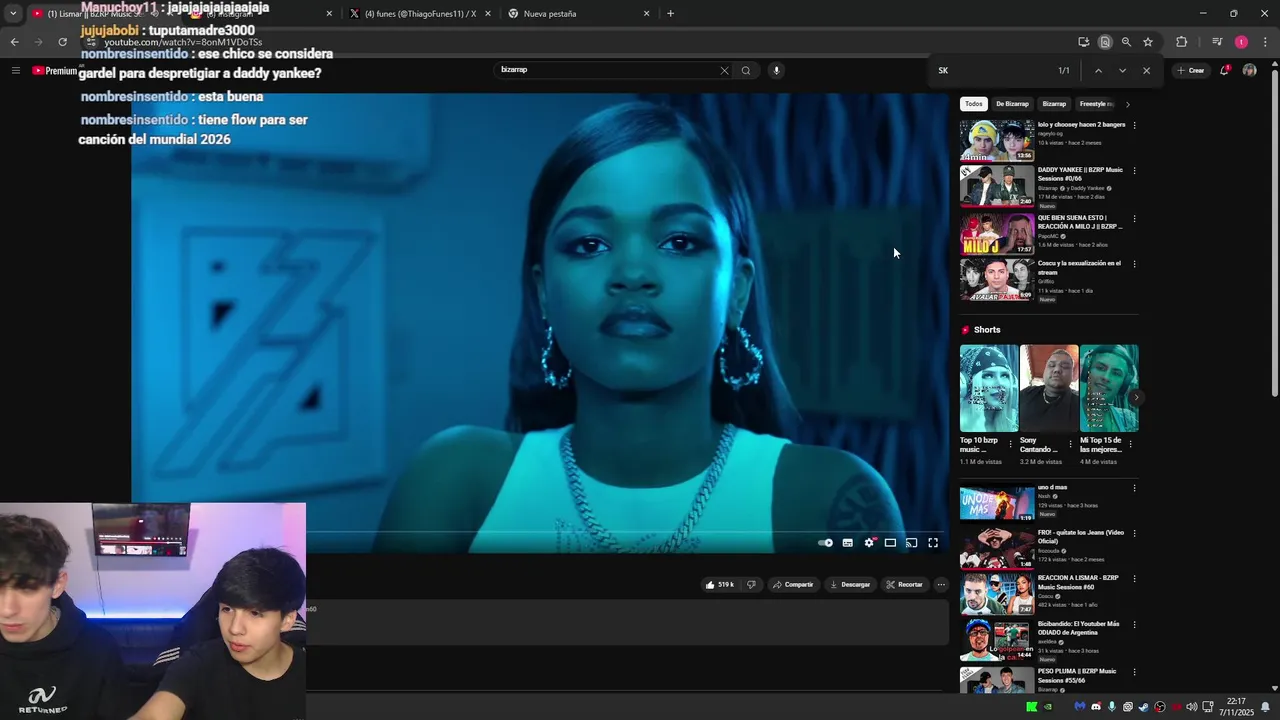This screenshot has width=1280, height=720.
Task: Open the volume speaker tray icon
Action: [x=1191, y=707]
